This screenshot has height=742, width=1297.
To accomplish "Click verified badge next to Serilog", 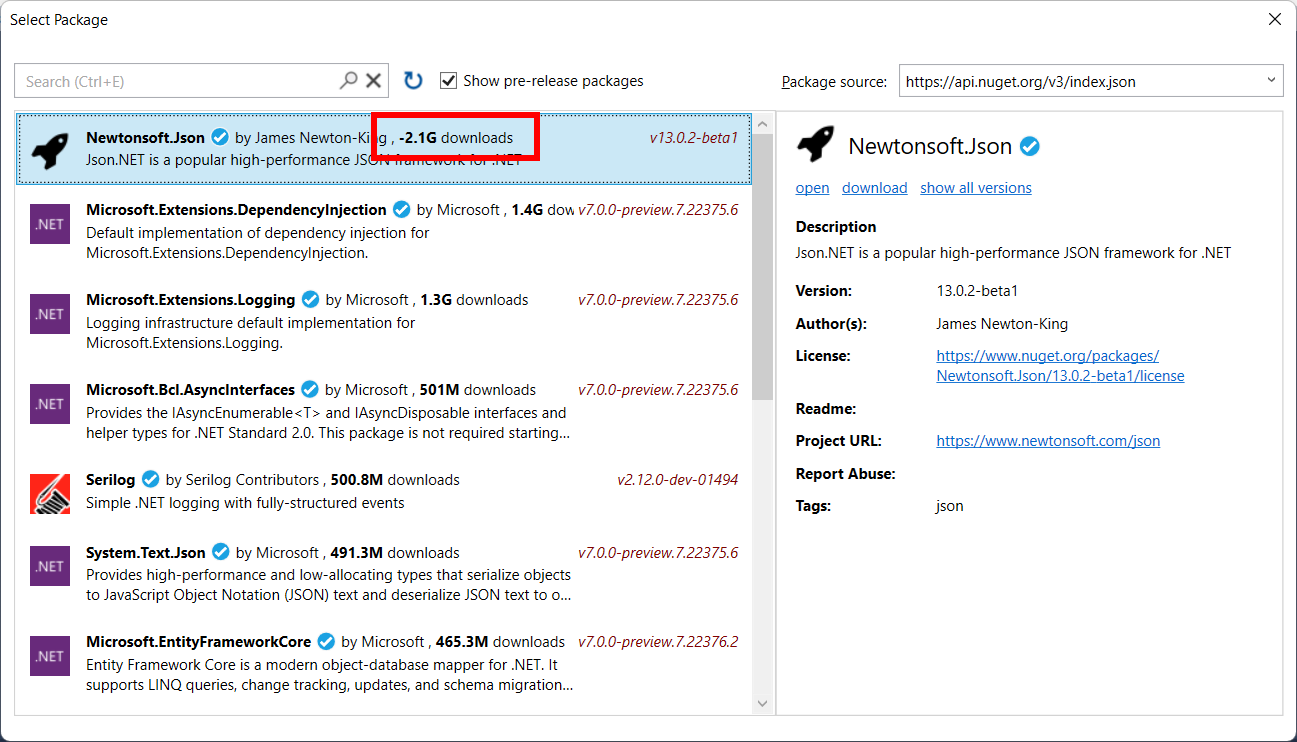I will 151,480.
